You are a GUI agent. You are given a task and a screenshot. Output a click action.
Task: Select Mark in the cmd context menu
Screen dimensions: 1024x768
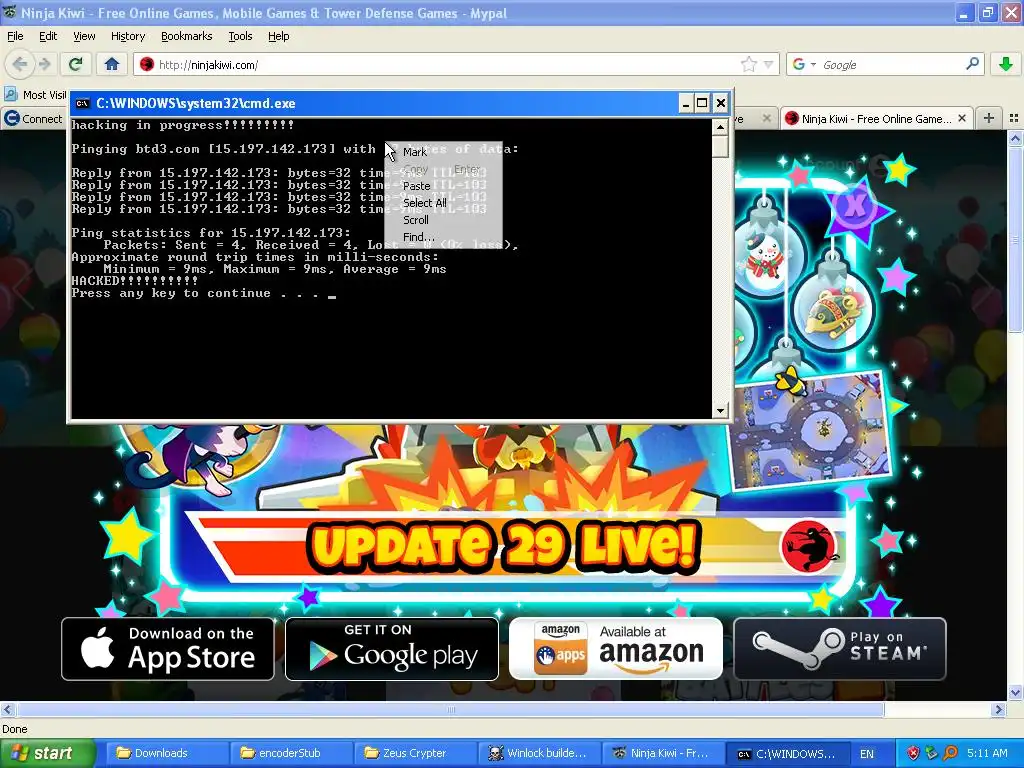pos(444,152)
